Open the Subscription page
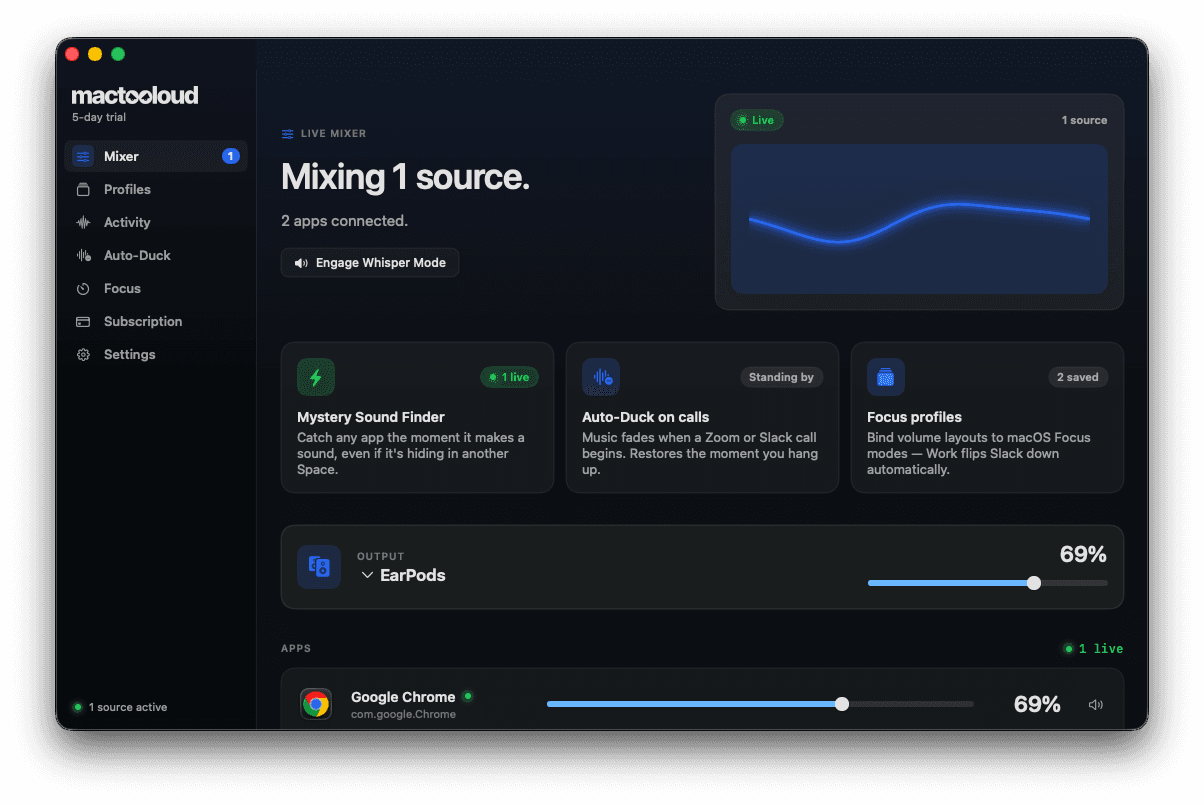This screenshot has width=1204, height=804. click(x=156, y=321)
